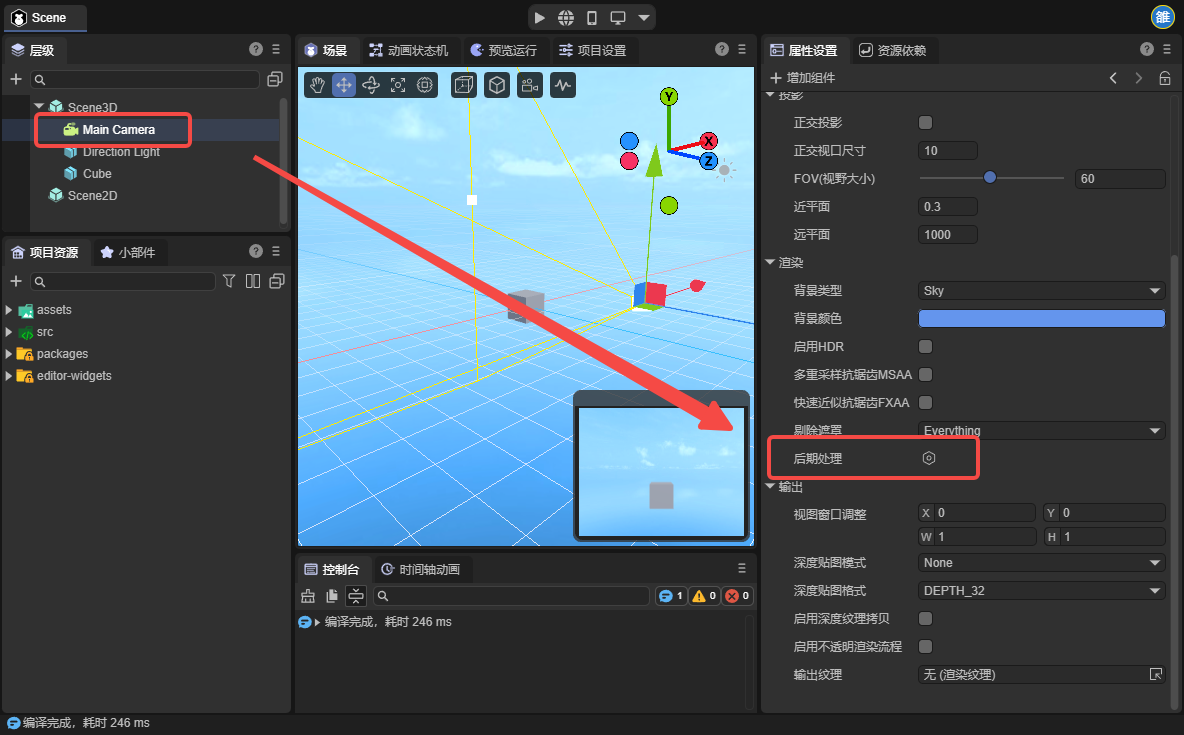Toggle the 启用HDR checkbox
This screenshot has width=1184, height=735.
pos(925,346)
